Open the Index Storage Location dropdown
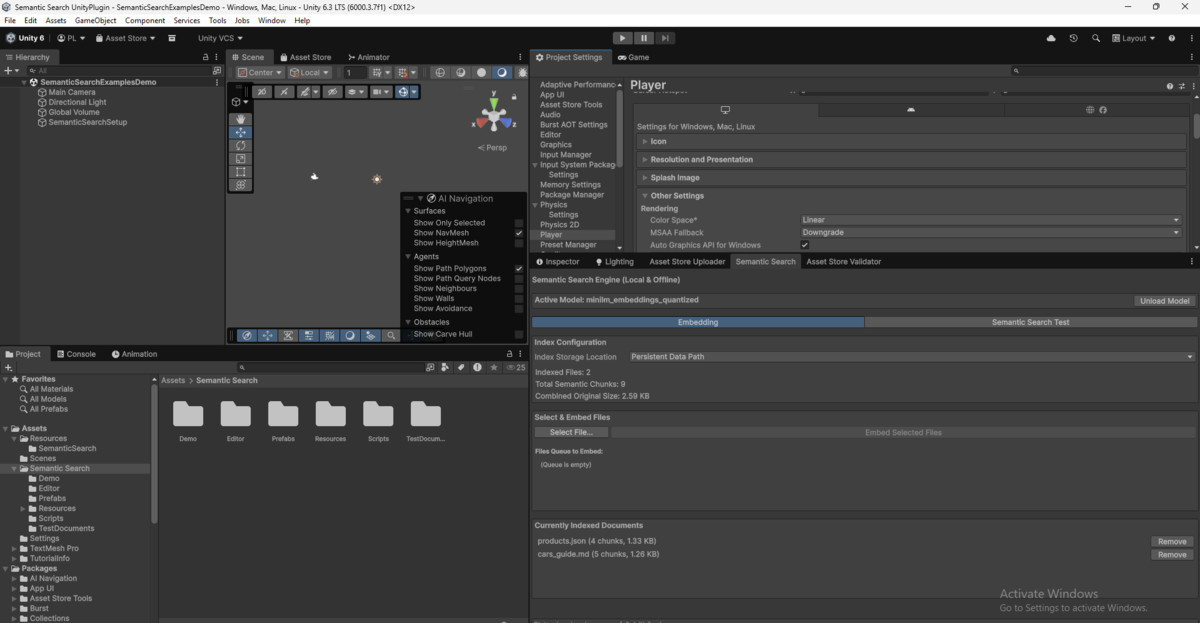This screenshot has height=623, width=1200. tap(912, 357)
